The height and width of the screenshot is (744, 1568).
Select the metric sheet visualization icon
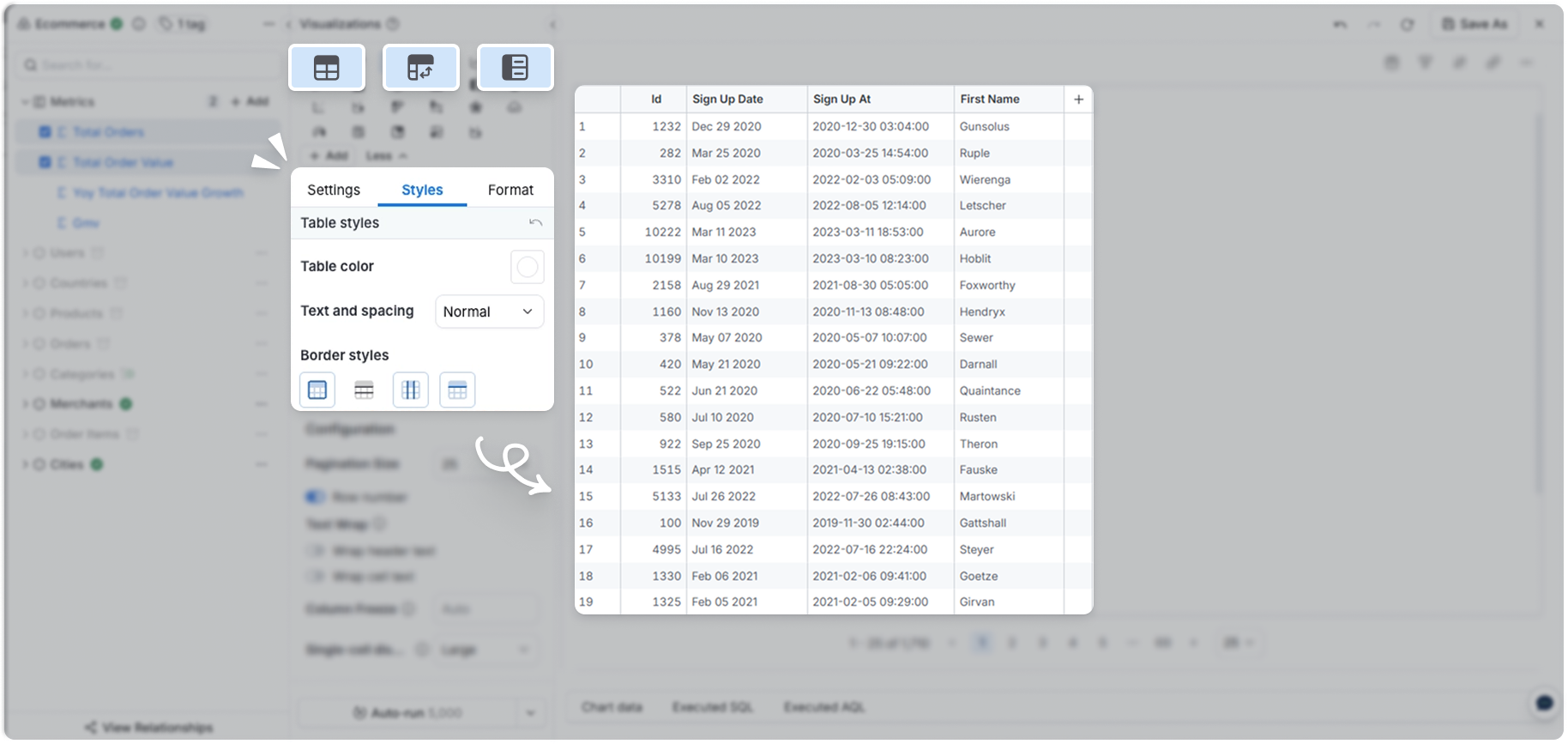515,67
